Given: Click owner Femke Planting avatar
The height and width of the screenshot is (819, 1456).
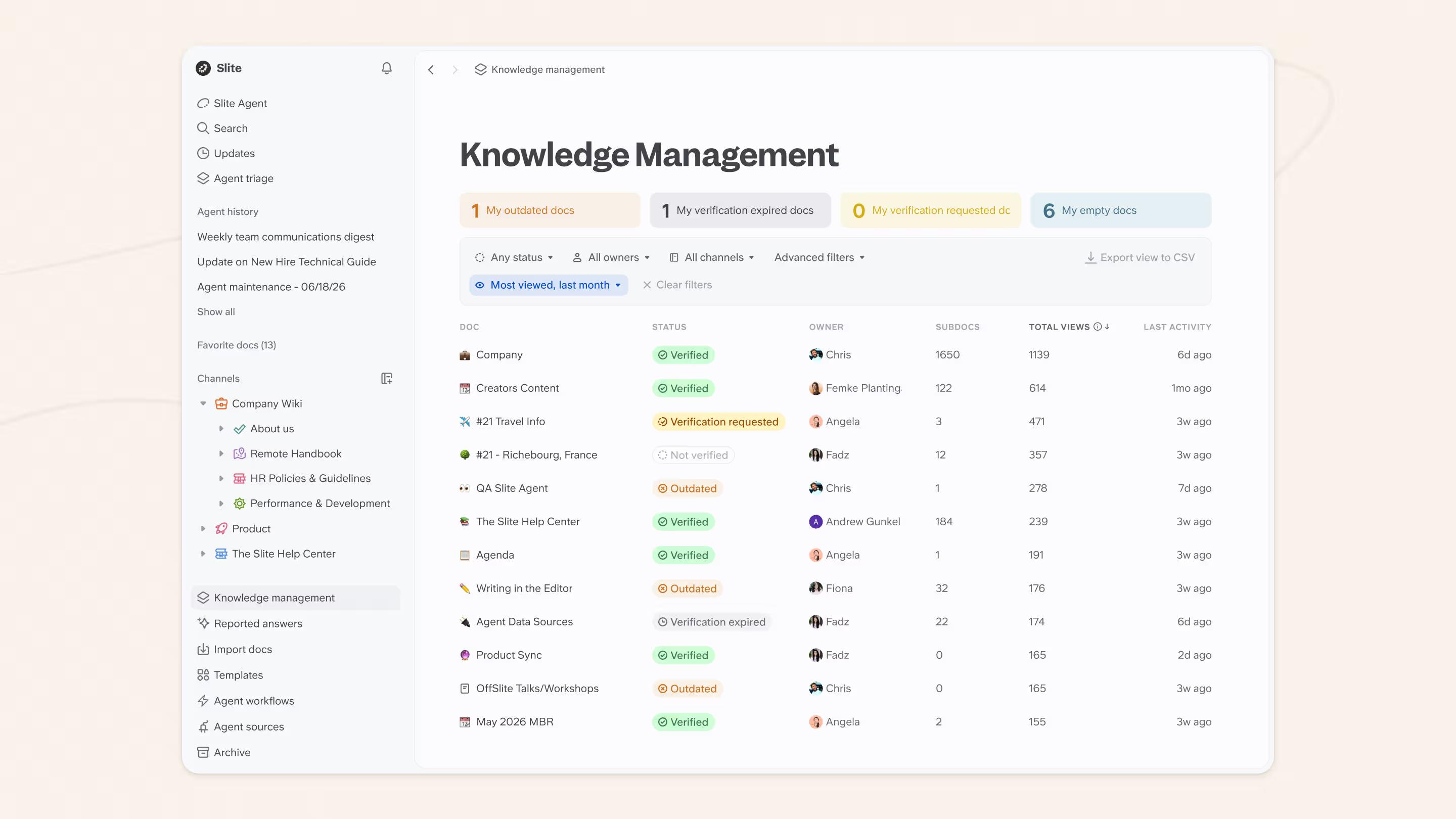Looking at the screenshot, I should [815, 388].
